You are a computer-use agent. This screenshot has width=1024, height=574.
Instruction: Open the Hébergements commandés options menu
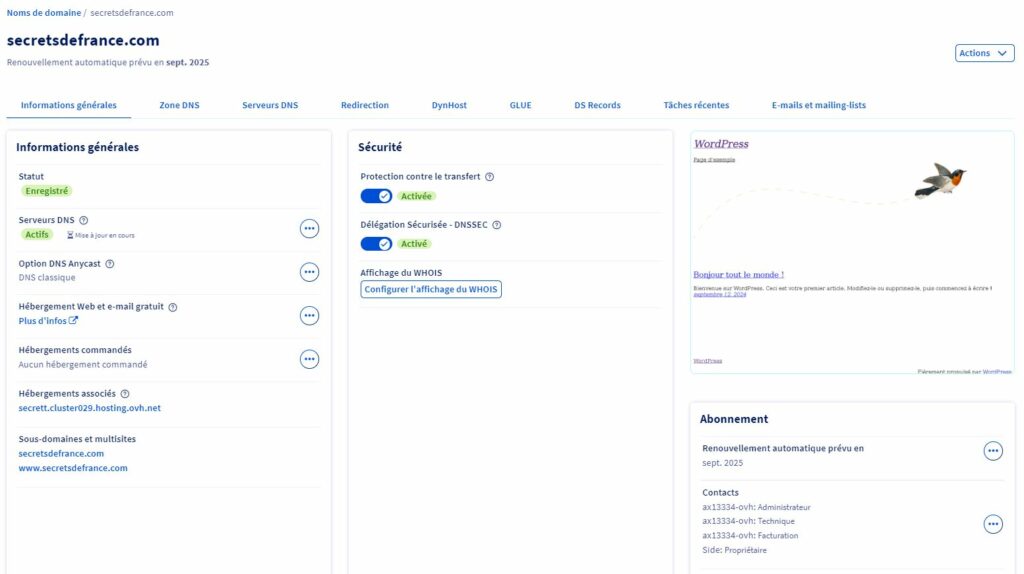click(x=309, y=359)
